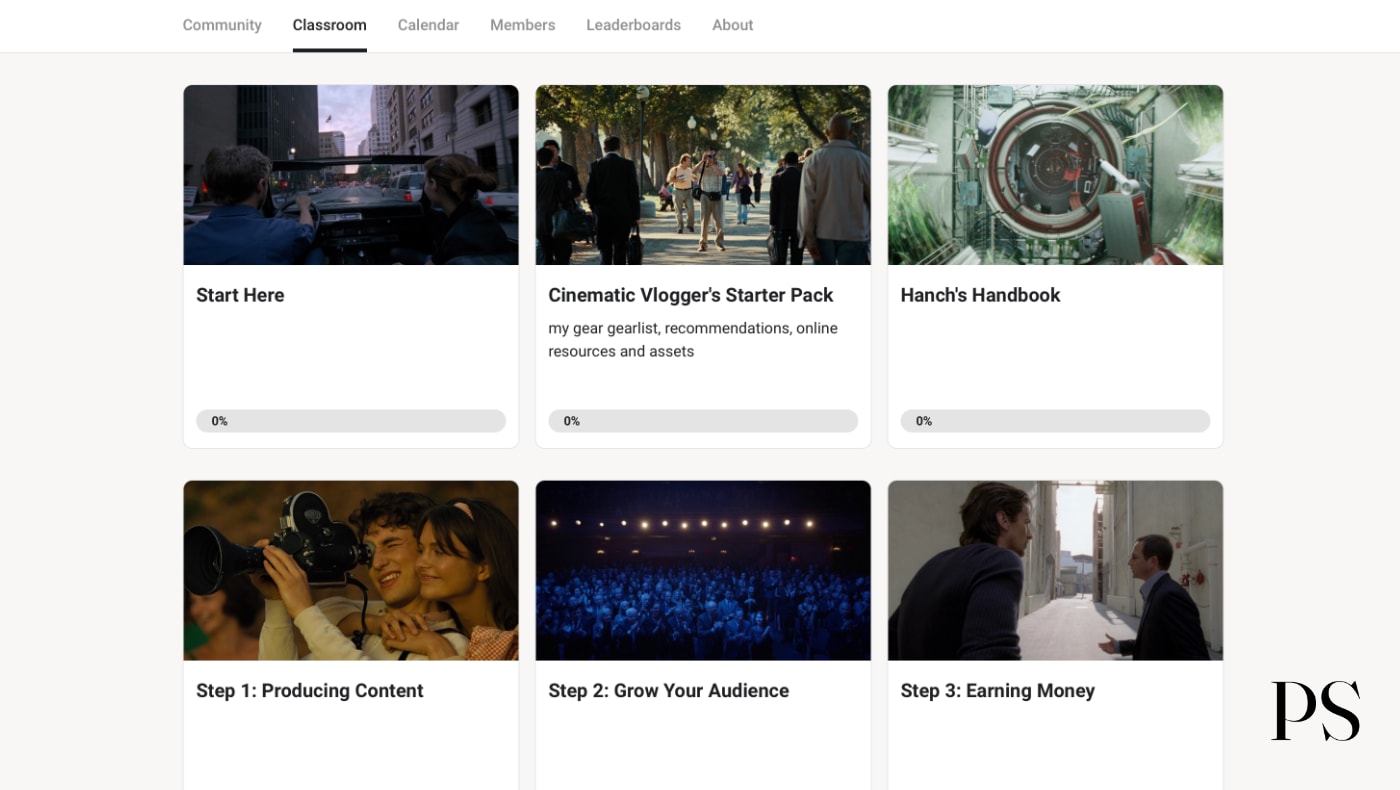The width and height of the screenshot is (1400, 790).
Task: Open the Community tab
Action: click(x=222, y=25)
